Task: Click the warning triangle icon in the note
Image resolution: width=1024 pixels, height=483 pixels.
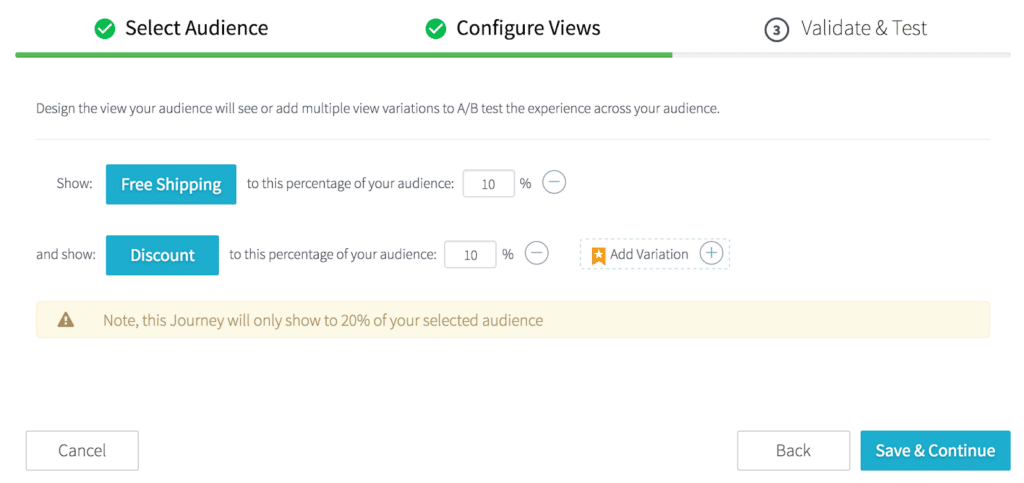Action: [66, 320]
